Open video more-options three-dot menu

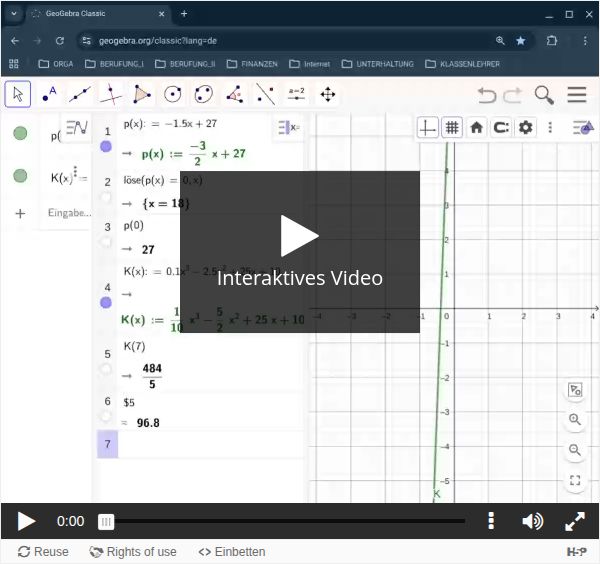(x=491, y=521)
